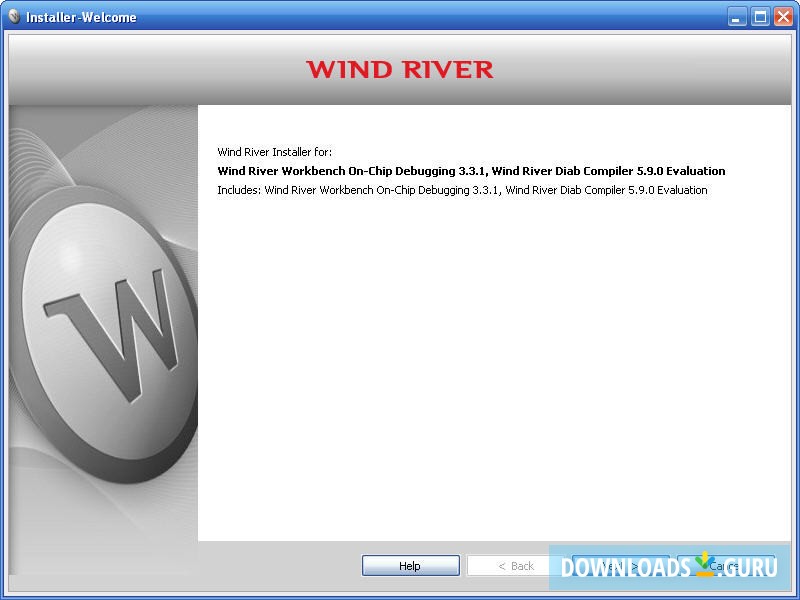Open the Help button
This screenshot has width=800, height=600.
click(410, 565)
